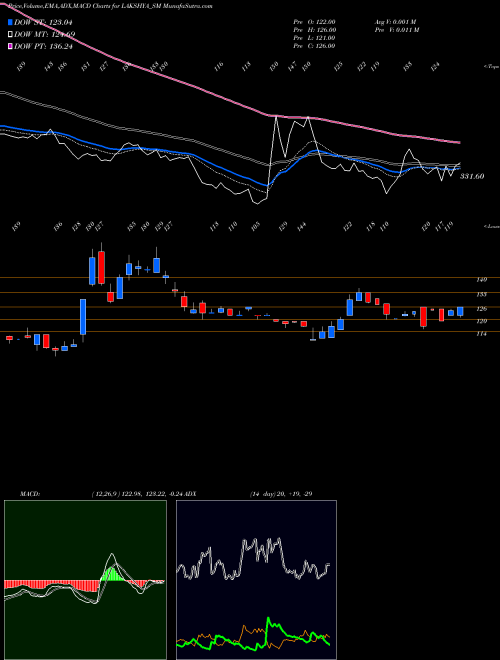Click the blue DOW ST legend swatch

click(x=10, y=22)
